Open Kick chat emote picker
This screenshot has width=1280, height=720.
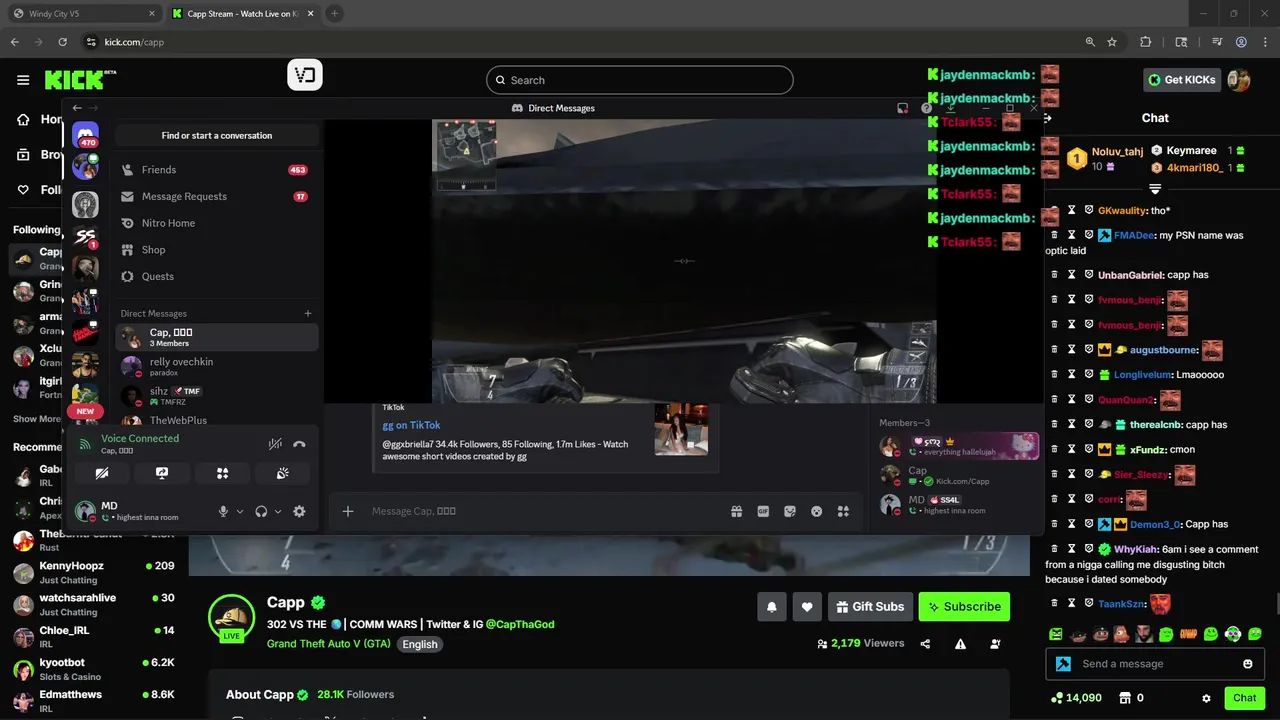click(x=1248, y=664)
